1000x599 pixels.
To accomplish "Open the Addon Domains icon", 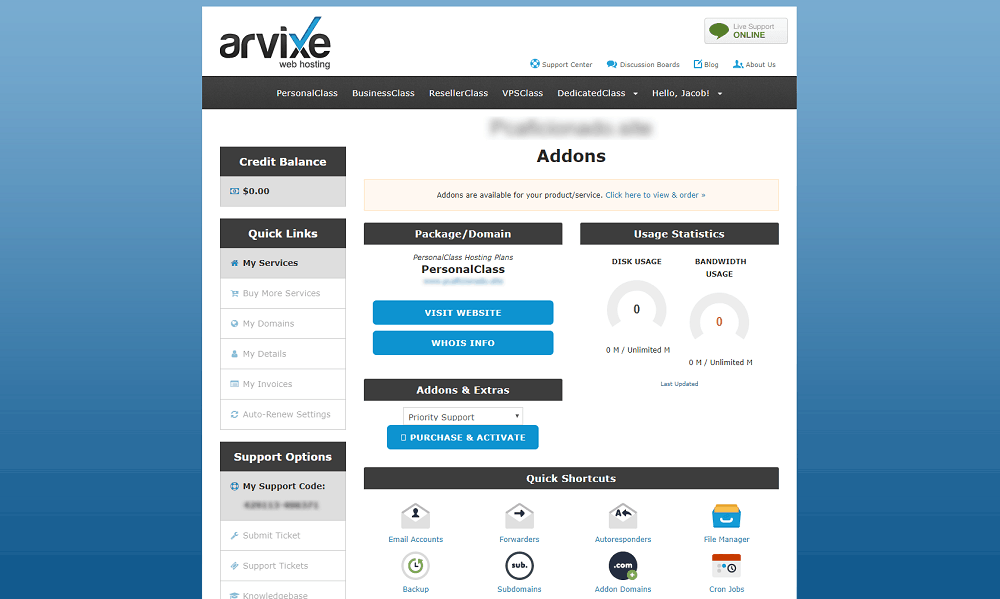I will (x=622, y=566).
